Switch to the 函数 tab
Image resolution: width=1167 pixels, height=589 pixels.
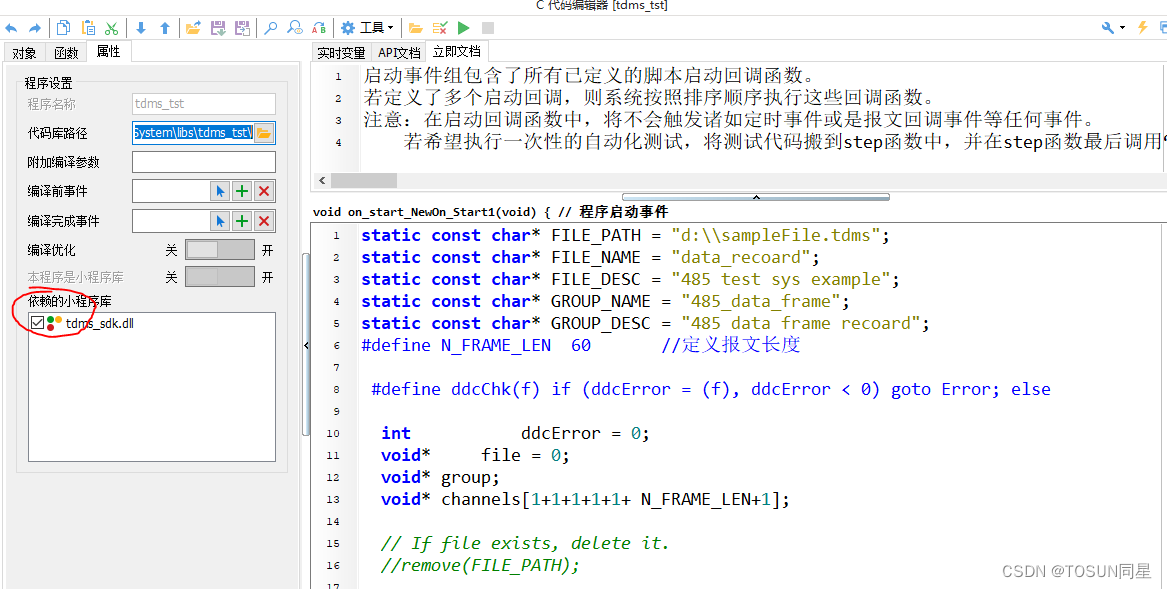tap(65, 53)
